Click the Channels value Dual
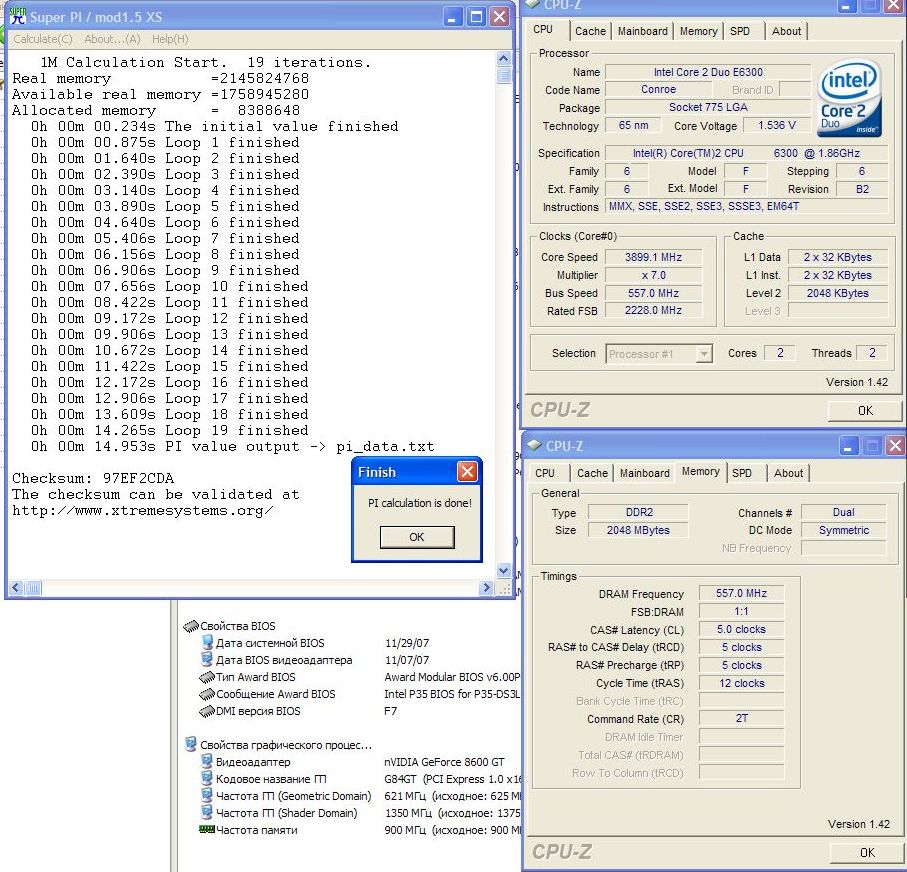Viewport: 907px width, 872px height. (x=843, y=512)
